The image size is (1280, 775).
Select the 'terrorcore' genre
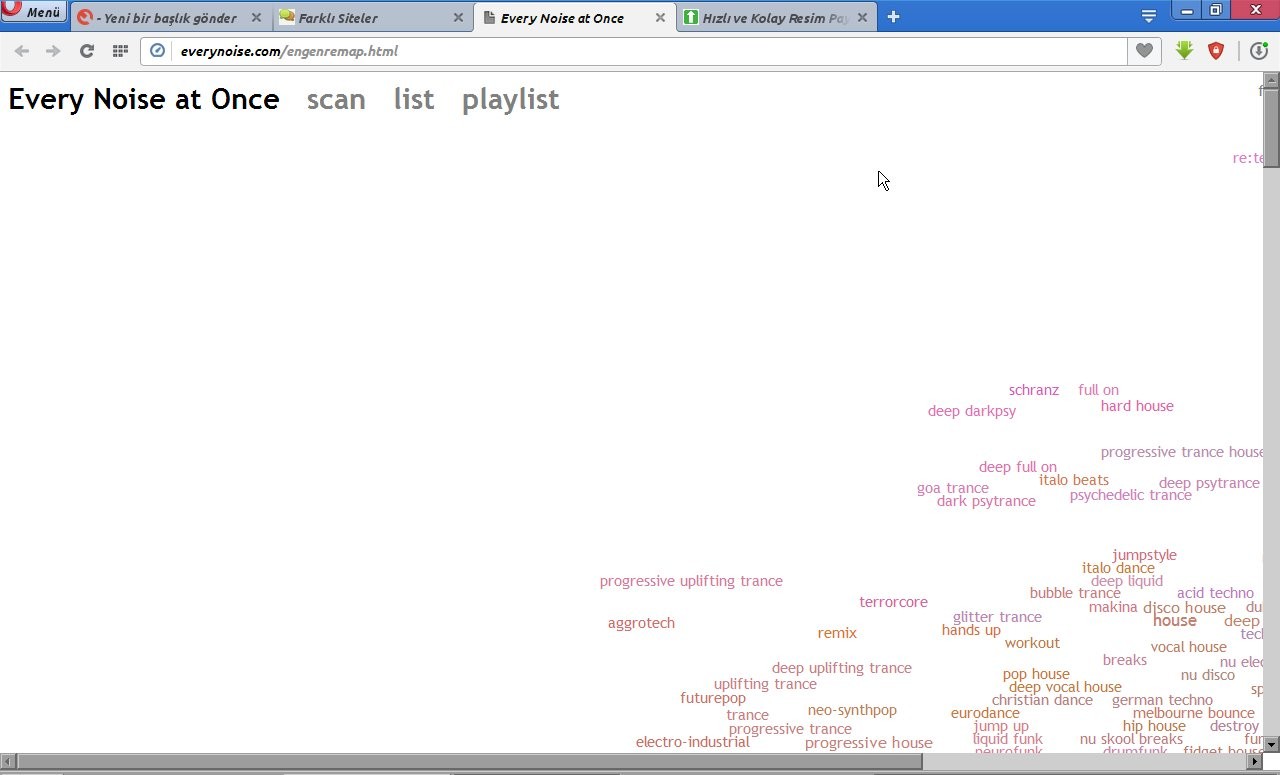coord(893,602)
